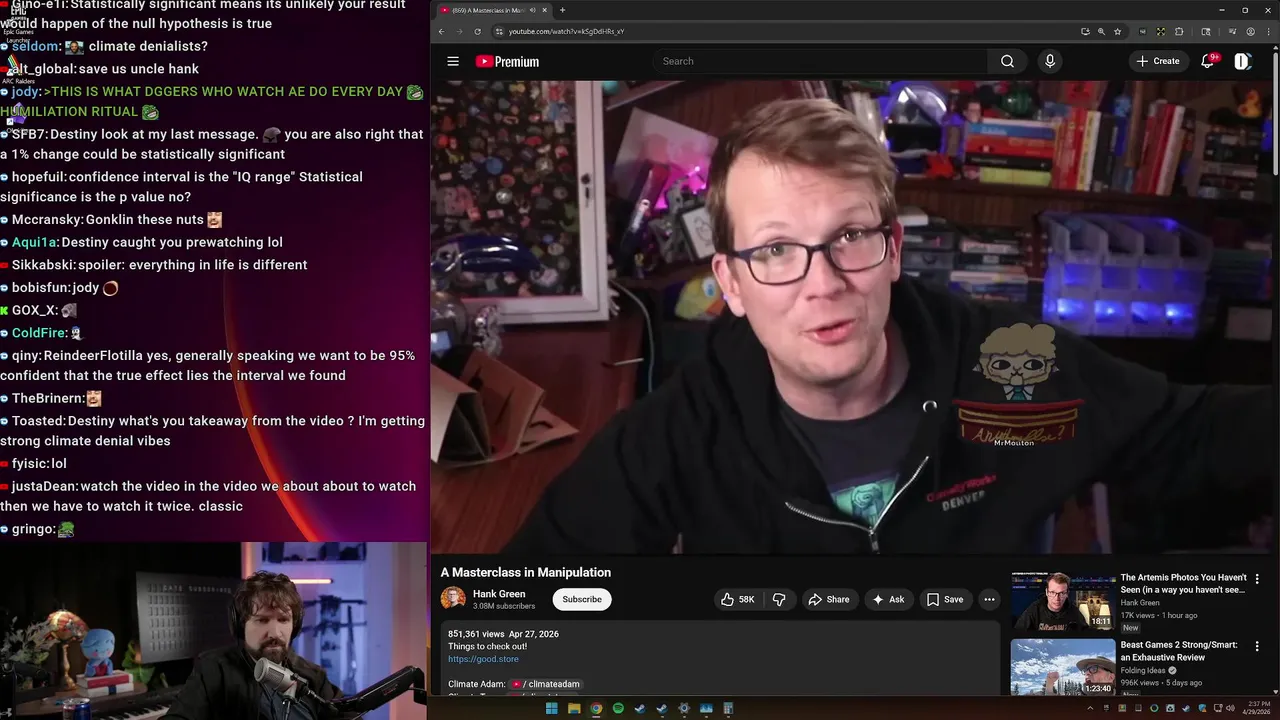The height and width of the screenshot is (720, 1280).
Task: Click the Ask button
Action: click(888, 599)
